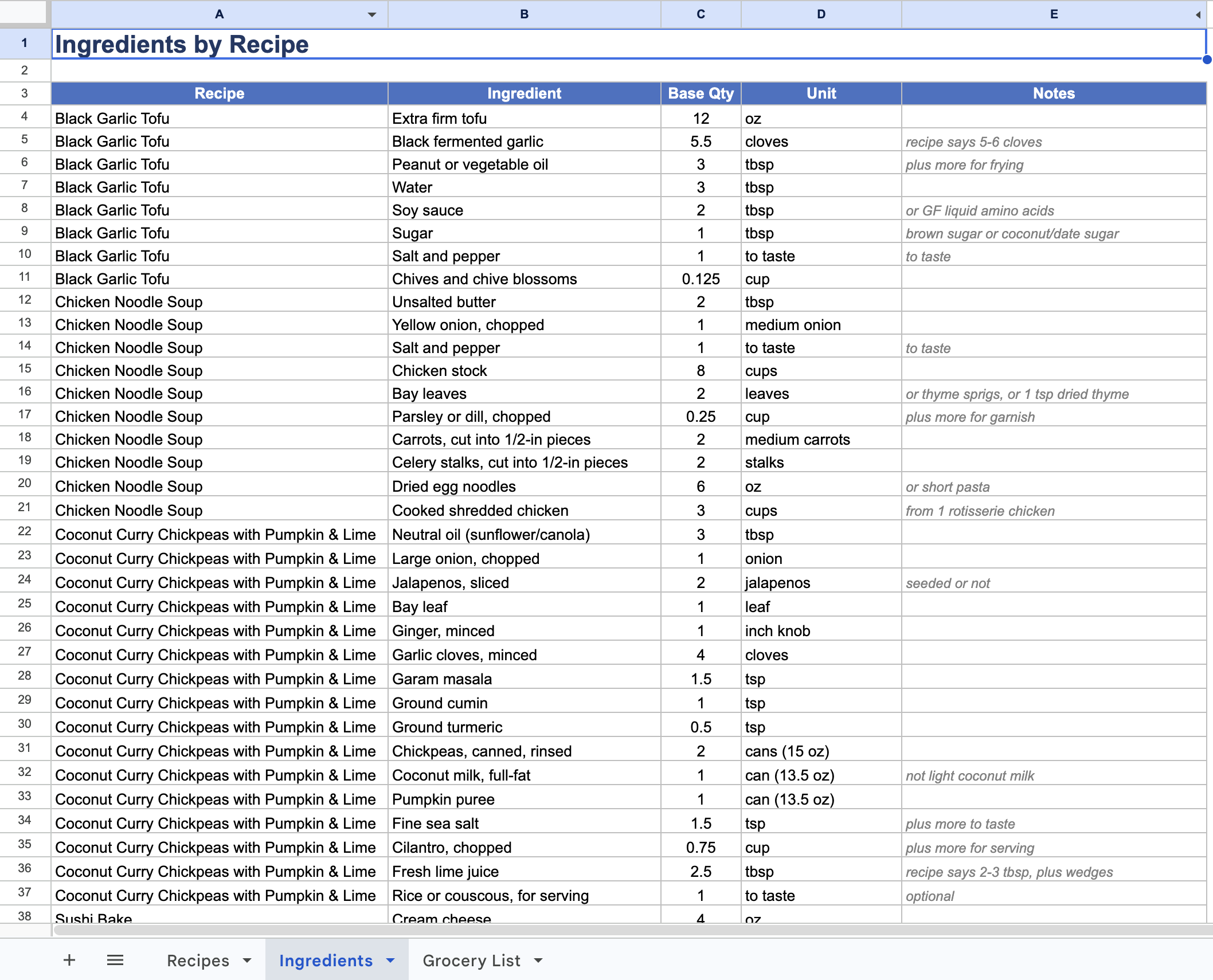The width and height of the screenshot is (1213, 980).
Task: Click the Recipe column header cell
Action: pyautogui.click(x=220, y=93)
